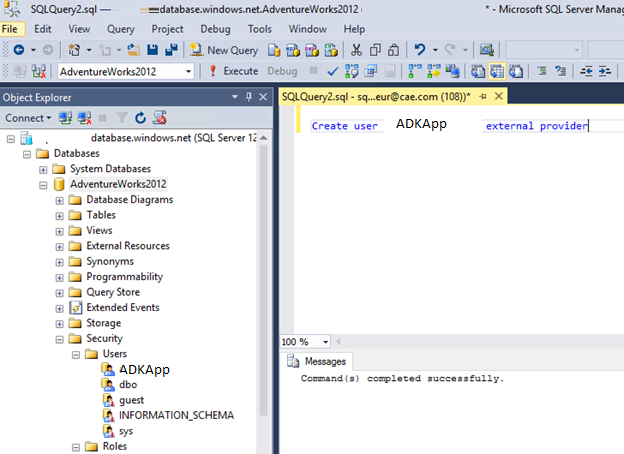This screenshot has width=624, height=454.
Task: Toggle Include Live Query Statistics
Action: [x=434, y=72]
